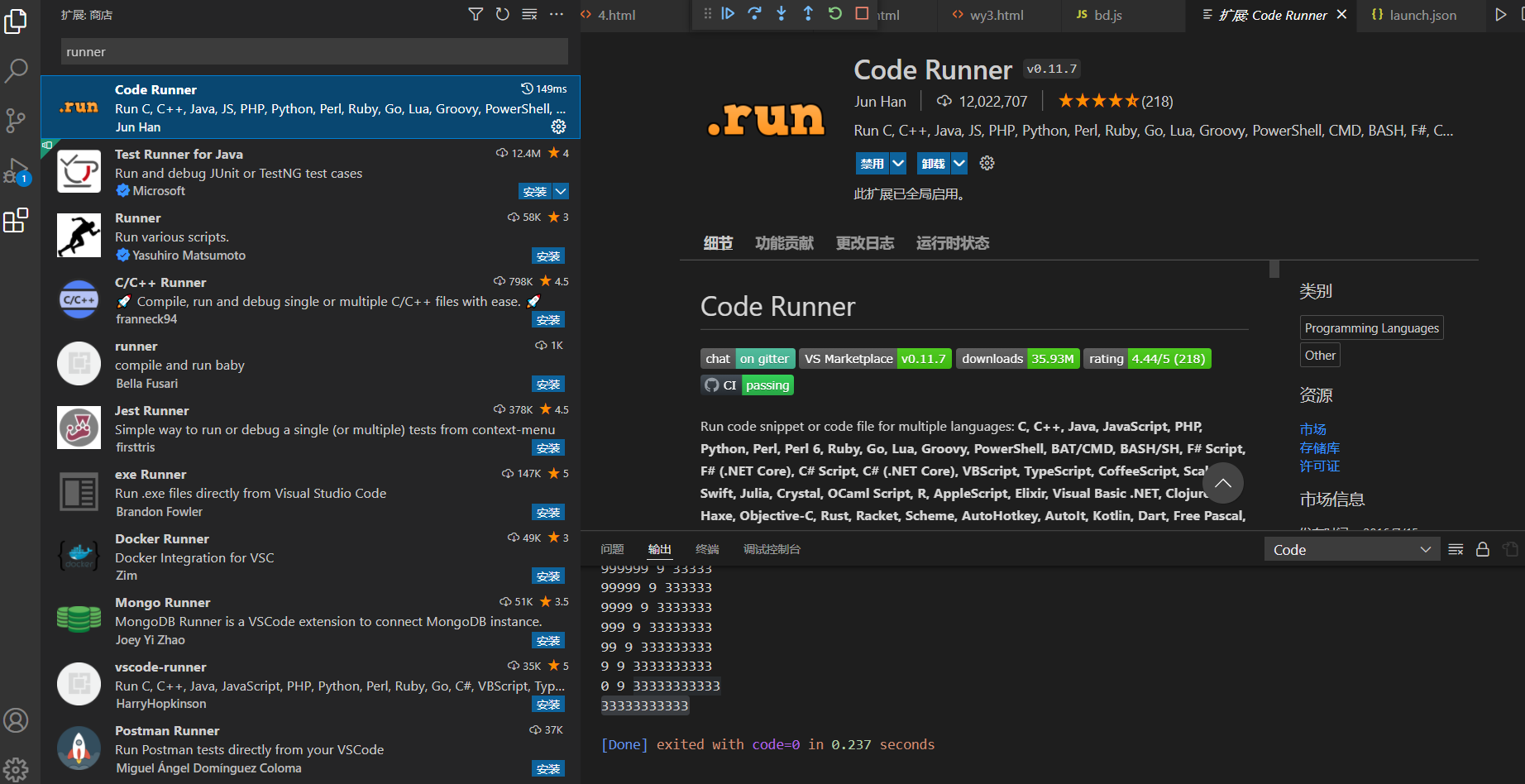This screenshot has width=1525, height=784.
Task: Install the Docker Runner extension
Action: point(548,576)
